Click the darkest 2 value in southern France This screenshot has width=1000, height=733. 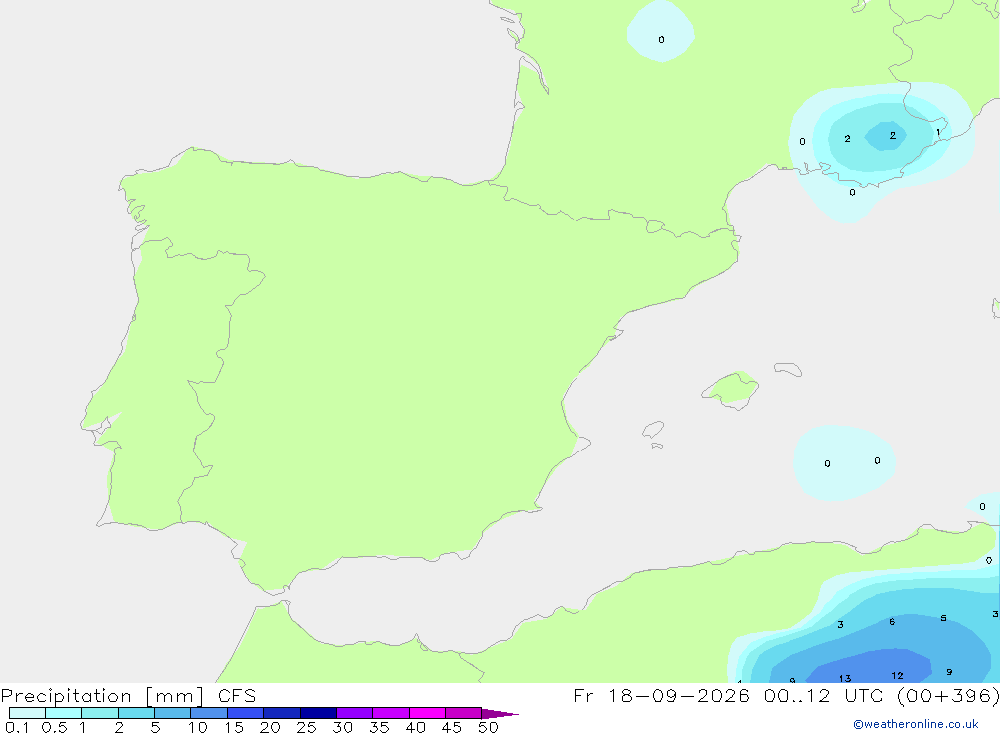(x=893, y=135)
